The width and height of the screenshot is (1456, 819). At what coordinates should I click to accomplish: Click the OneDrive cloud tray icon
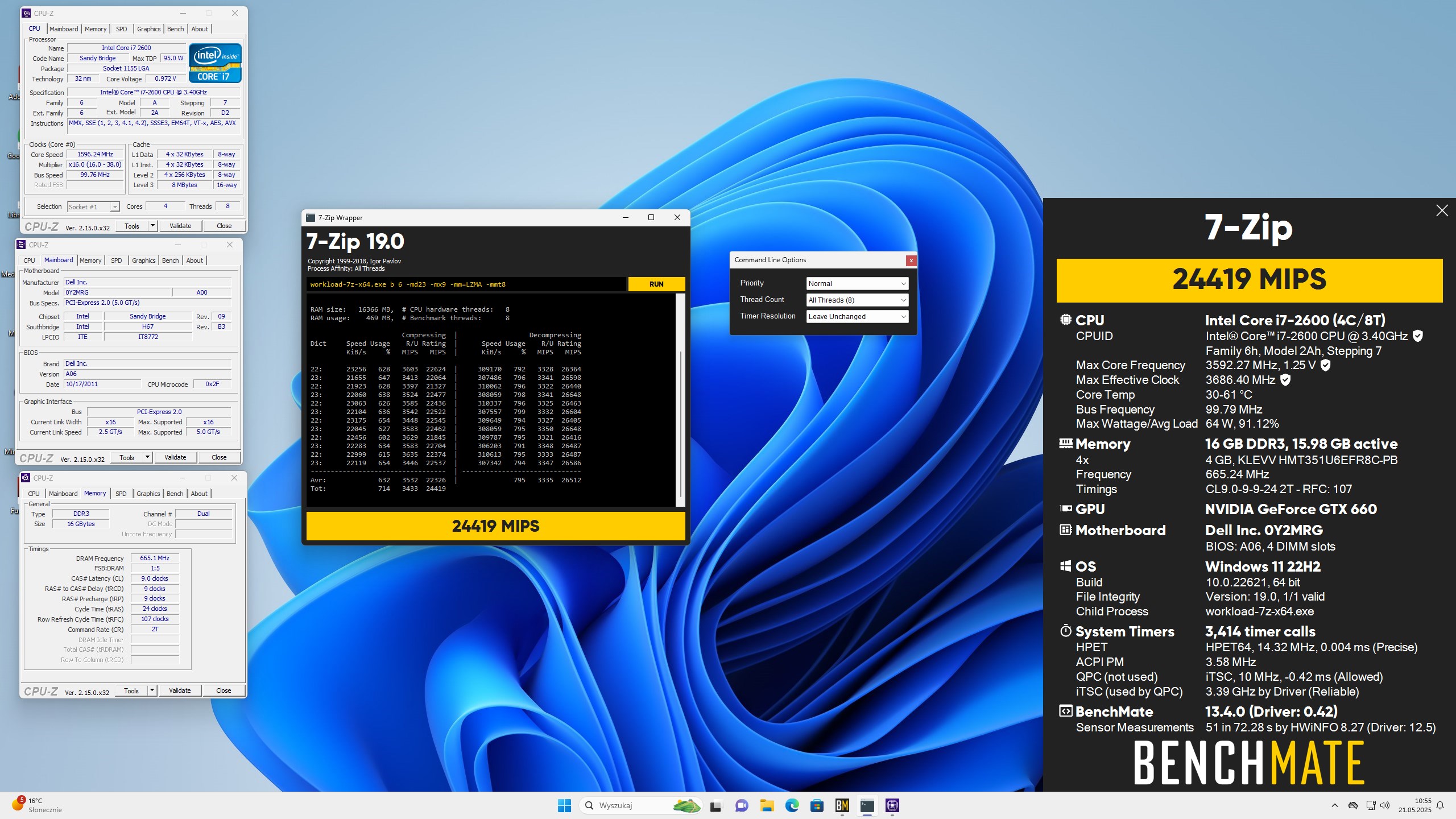(x=1353, y=805)
